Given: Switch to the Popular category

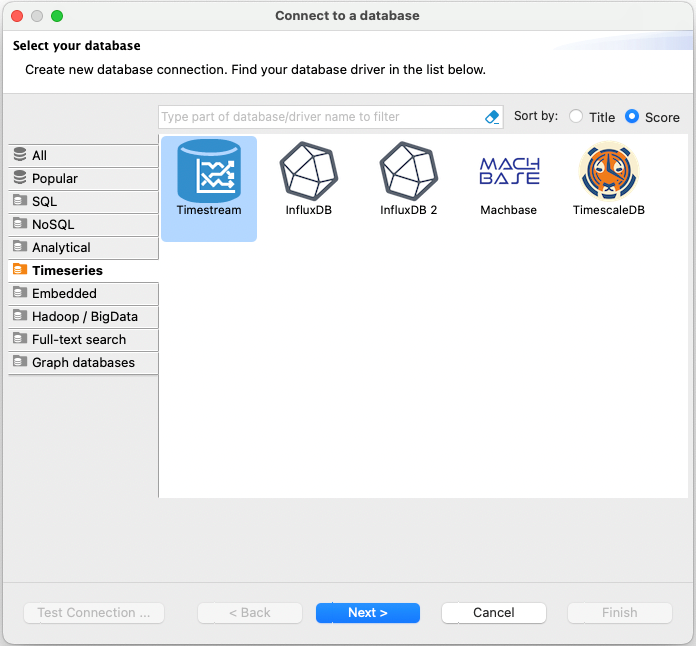Looking at the screenshot, I should [83, 179].
